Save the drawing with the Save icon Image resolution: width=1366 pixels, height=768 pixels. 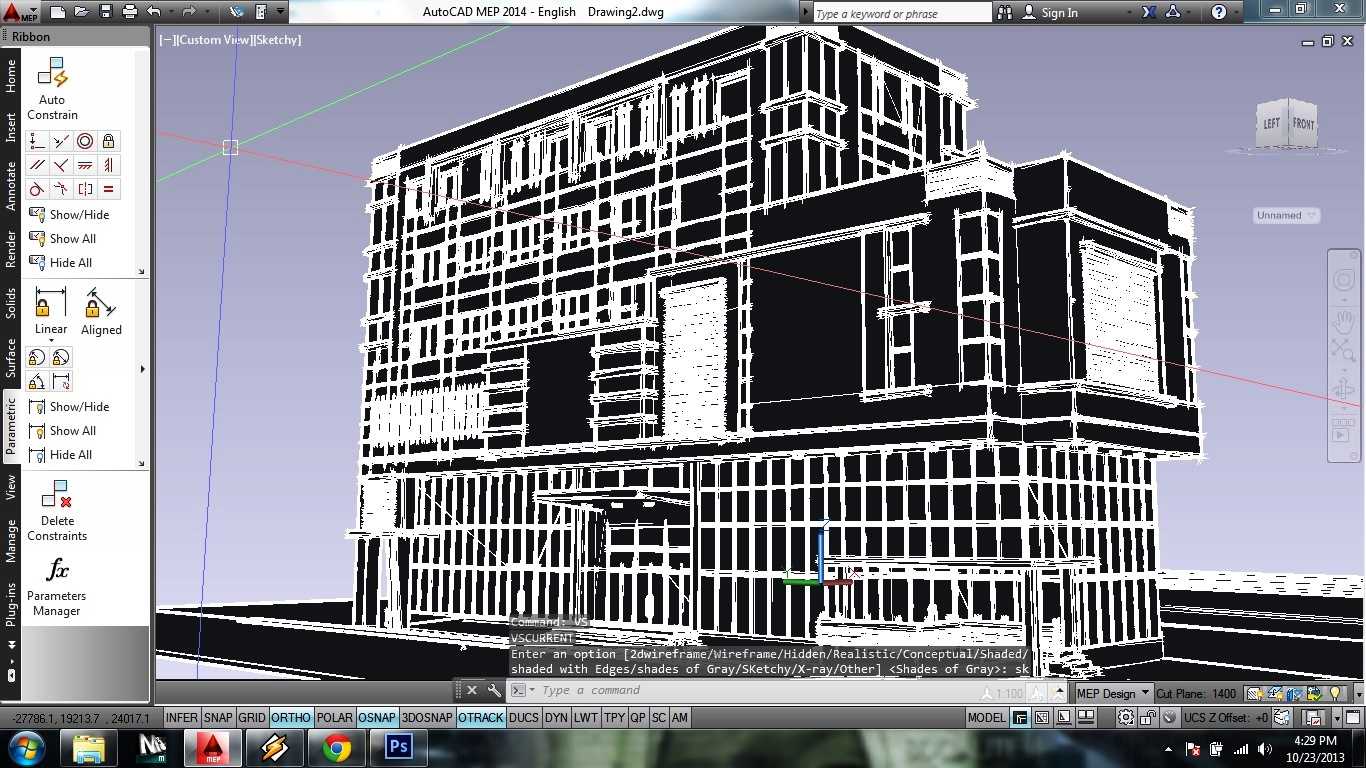click(x=106, y=12)
